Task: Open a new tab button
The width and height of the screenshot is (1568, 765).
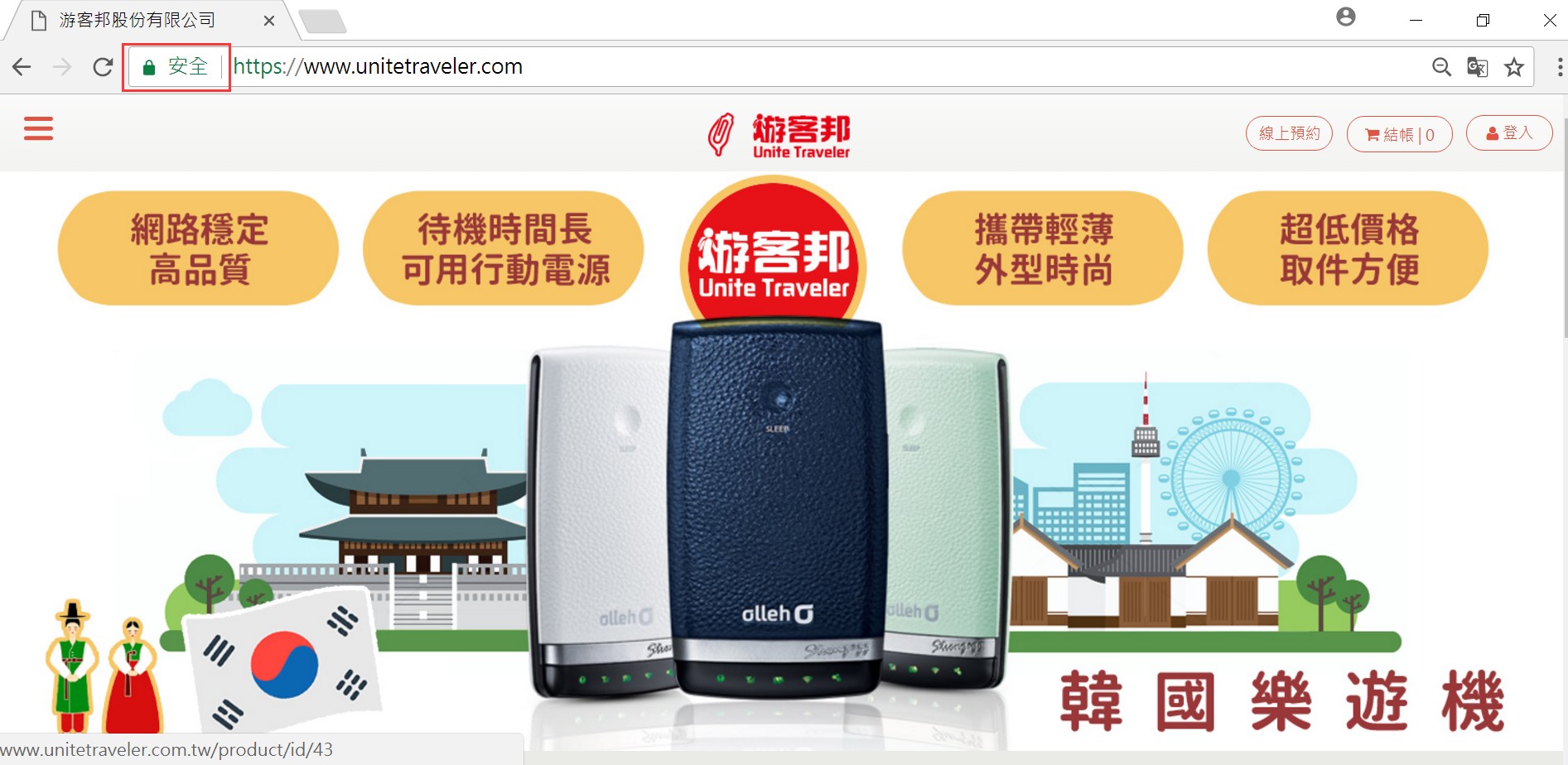Action: tap(323, 22)
